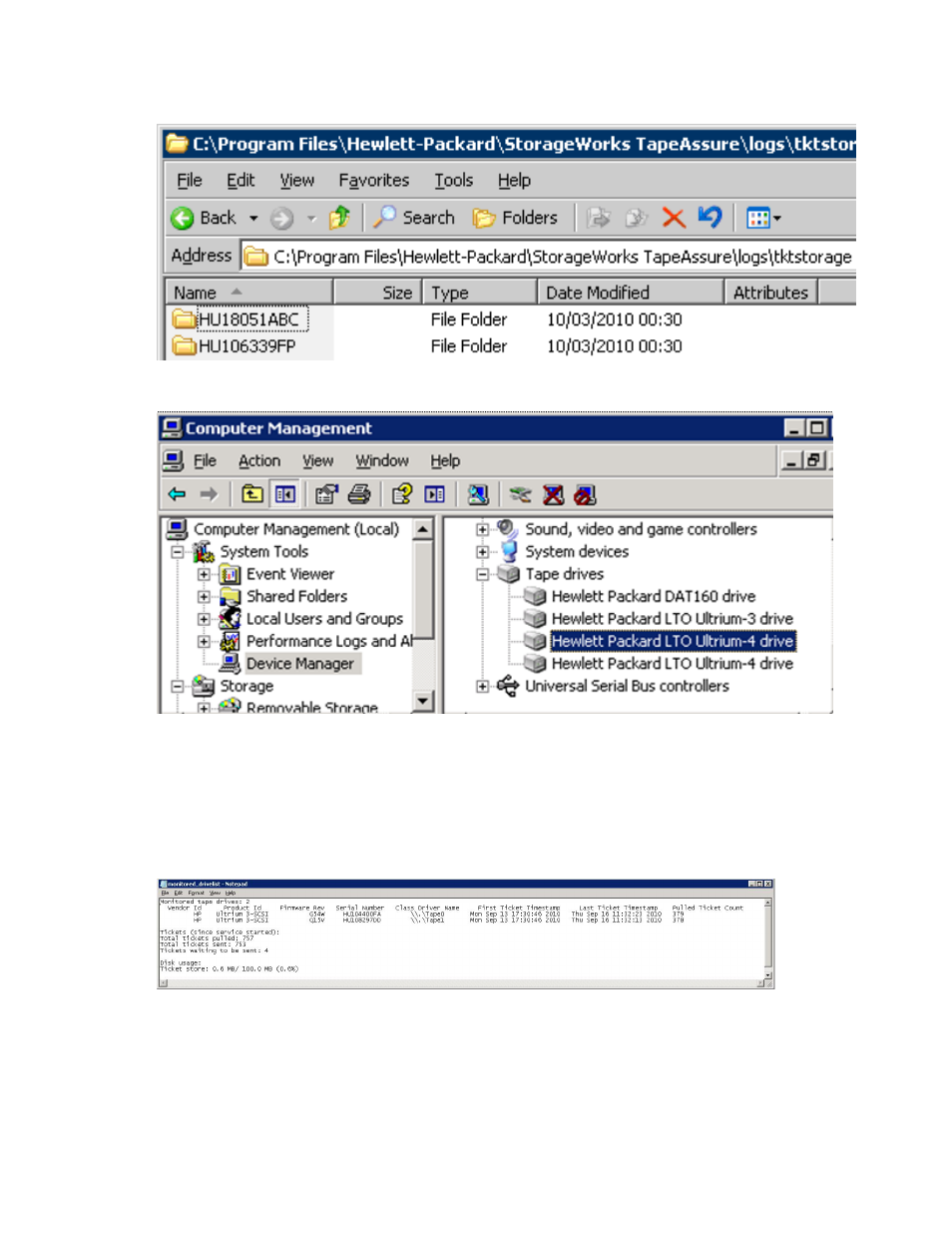Viewport: 952px width, 1233px height.
Task: Click the Uninstall red X toolbar icon
Action: [x=553, y=494]
